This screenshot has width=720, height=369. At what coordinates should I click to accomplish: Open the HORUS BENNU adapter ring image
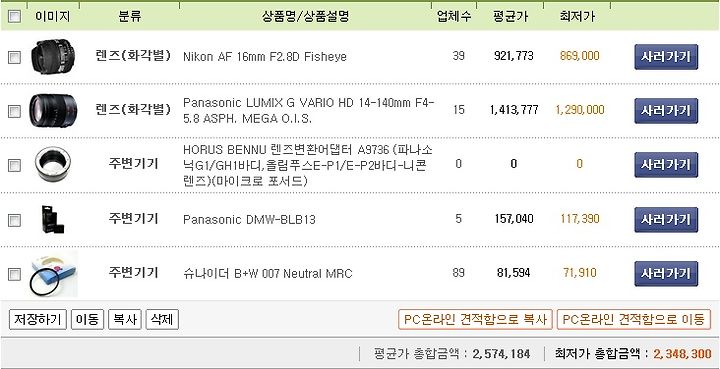53,164
